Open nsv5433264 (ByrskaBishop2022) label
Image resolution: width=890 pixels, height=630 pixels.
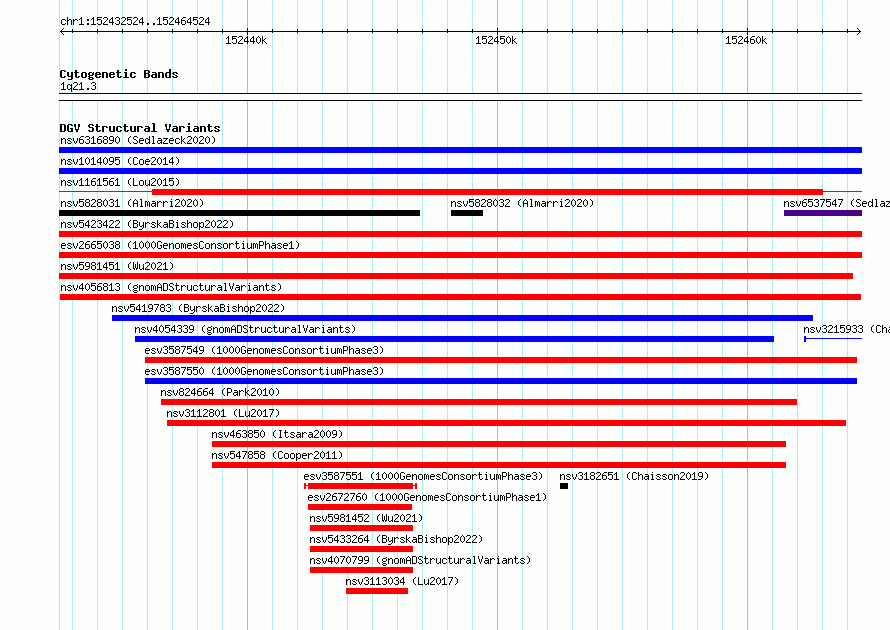coord(396,539)
